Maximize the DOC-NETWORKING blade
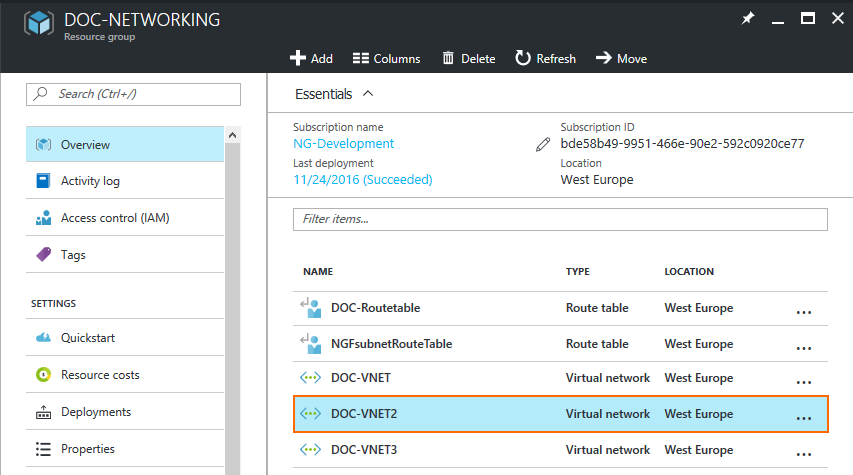853x475 pixels. pyautogui.click(x=808, y=18)
